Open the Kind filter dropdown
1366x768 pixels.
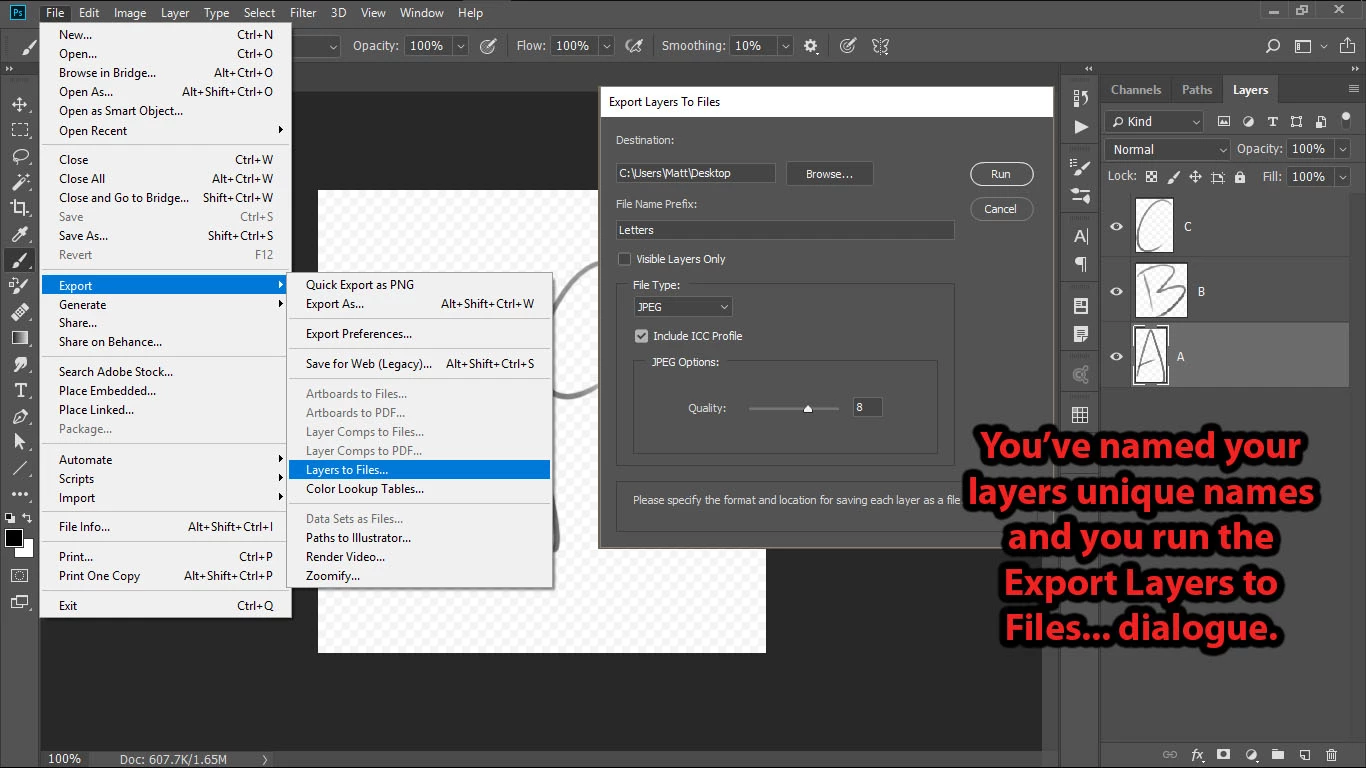pos(1154,122)
